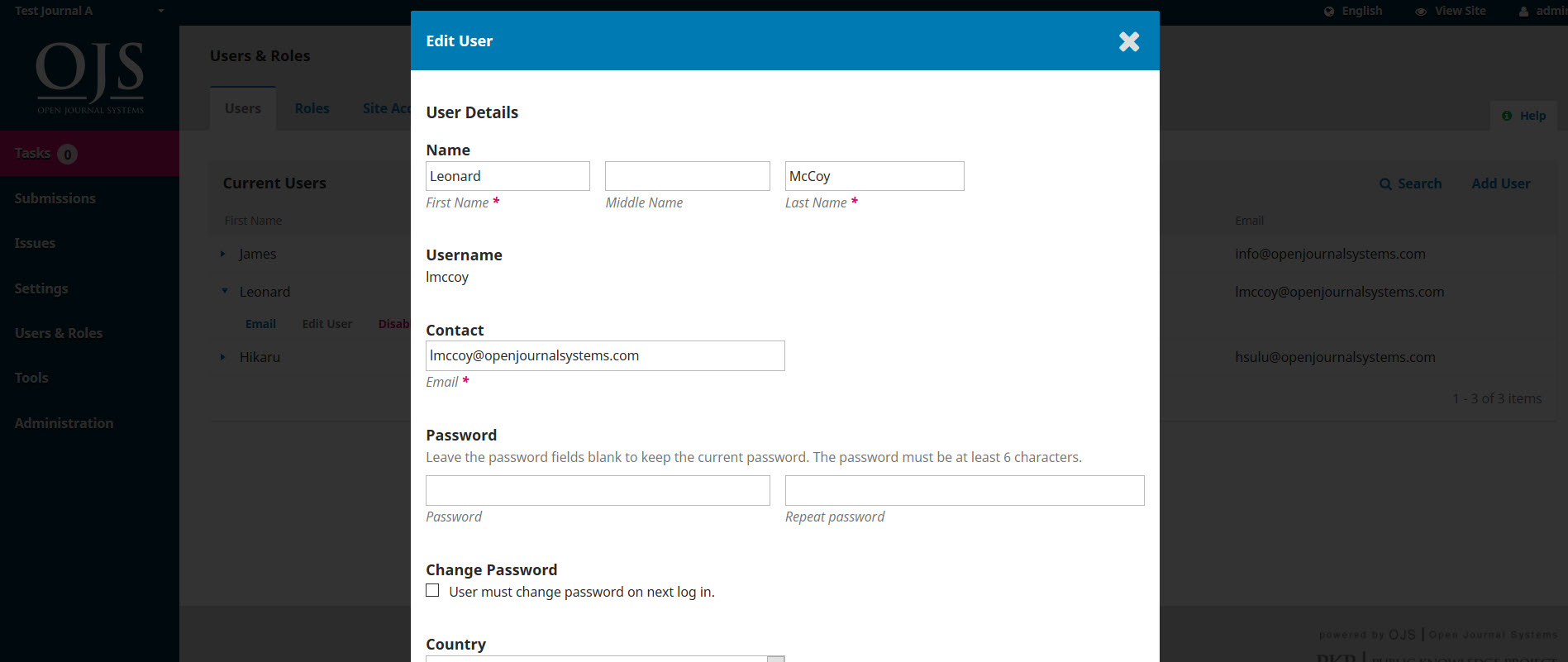The width and height of the screenshot is (1568, 662).
Task: Open the Test Journal A switcher dropdown
Action: tap(160, 11)
